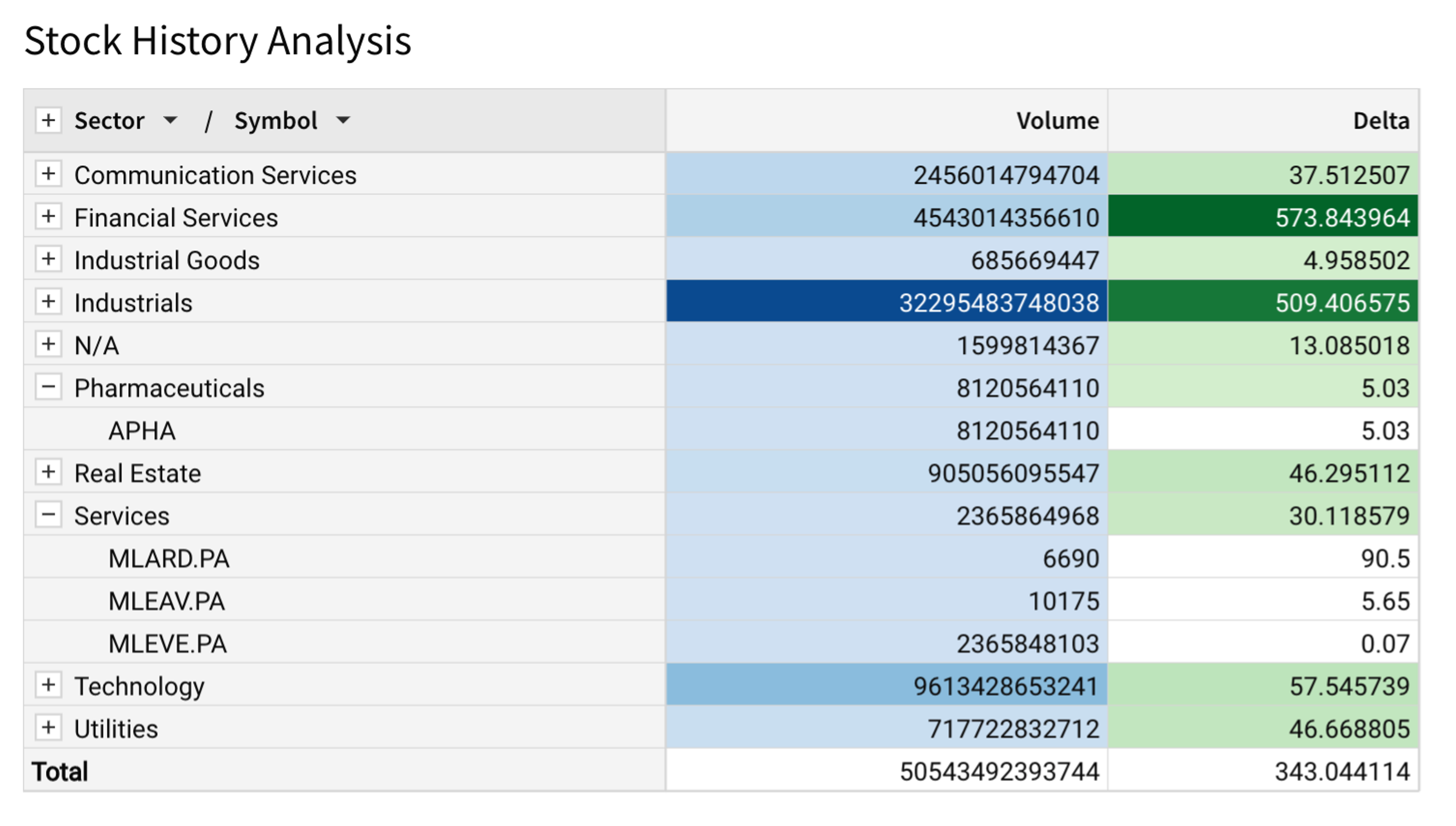Click the Pharmaceuticals label
This screenshot has width=1456, height=826.
(x=169, y=389)
